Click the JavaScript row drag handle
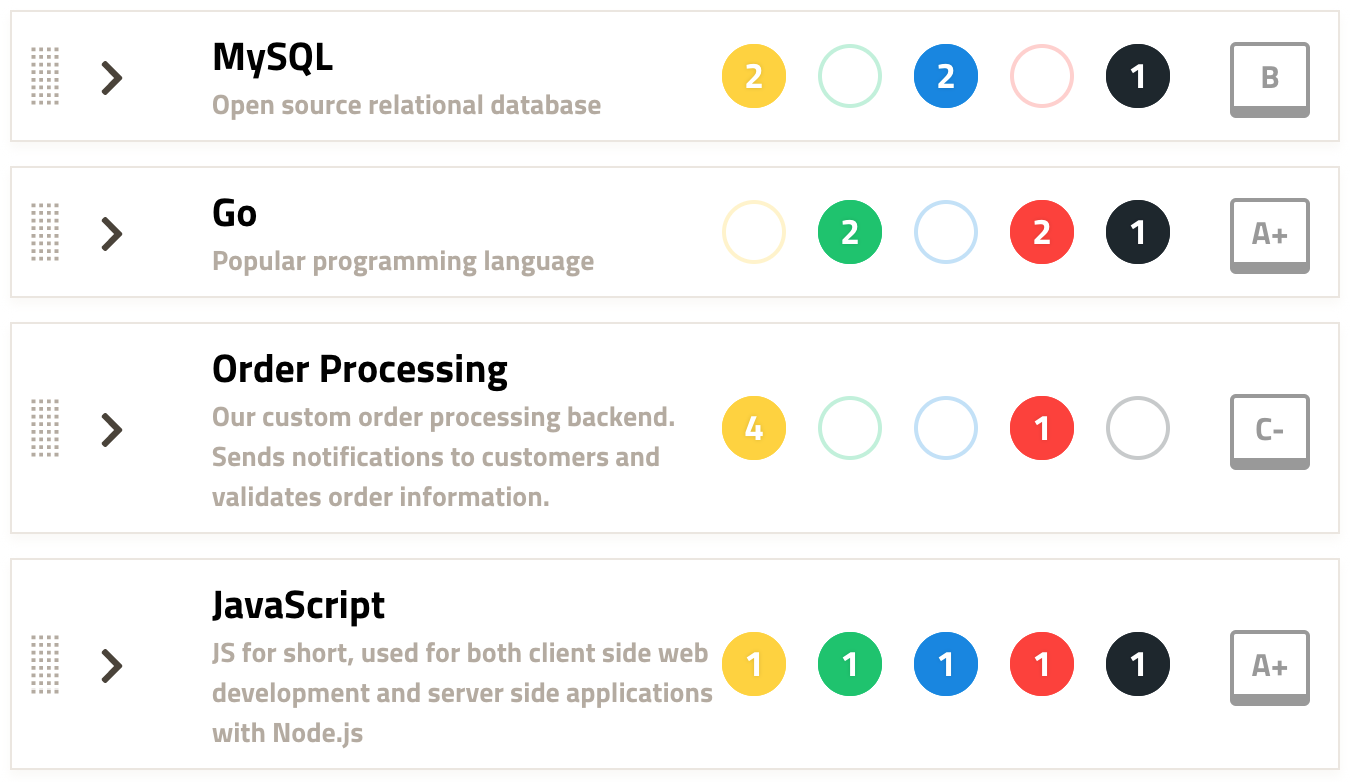Viewport: 1350px width, 782px height. click(x=45, y=664)
